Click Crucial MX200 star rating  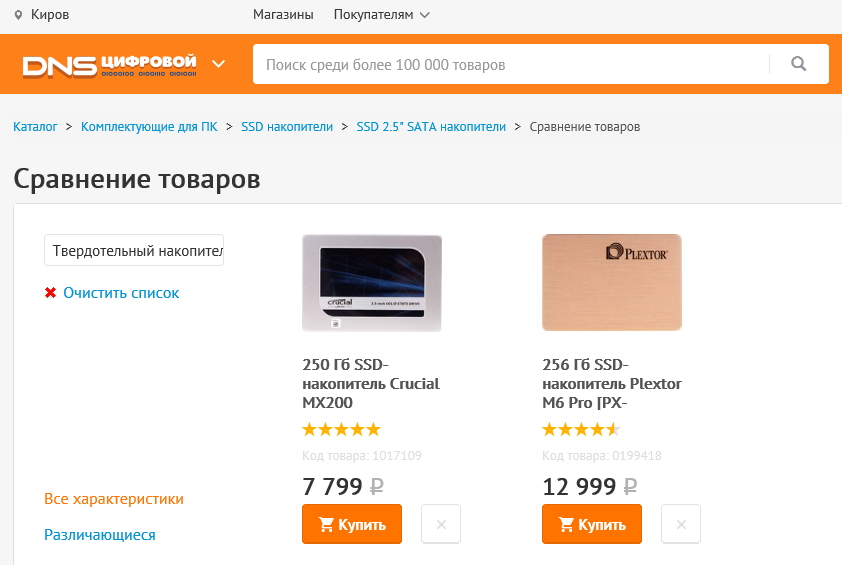341,430
